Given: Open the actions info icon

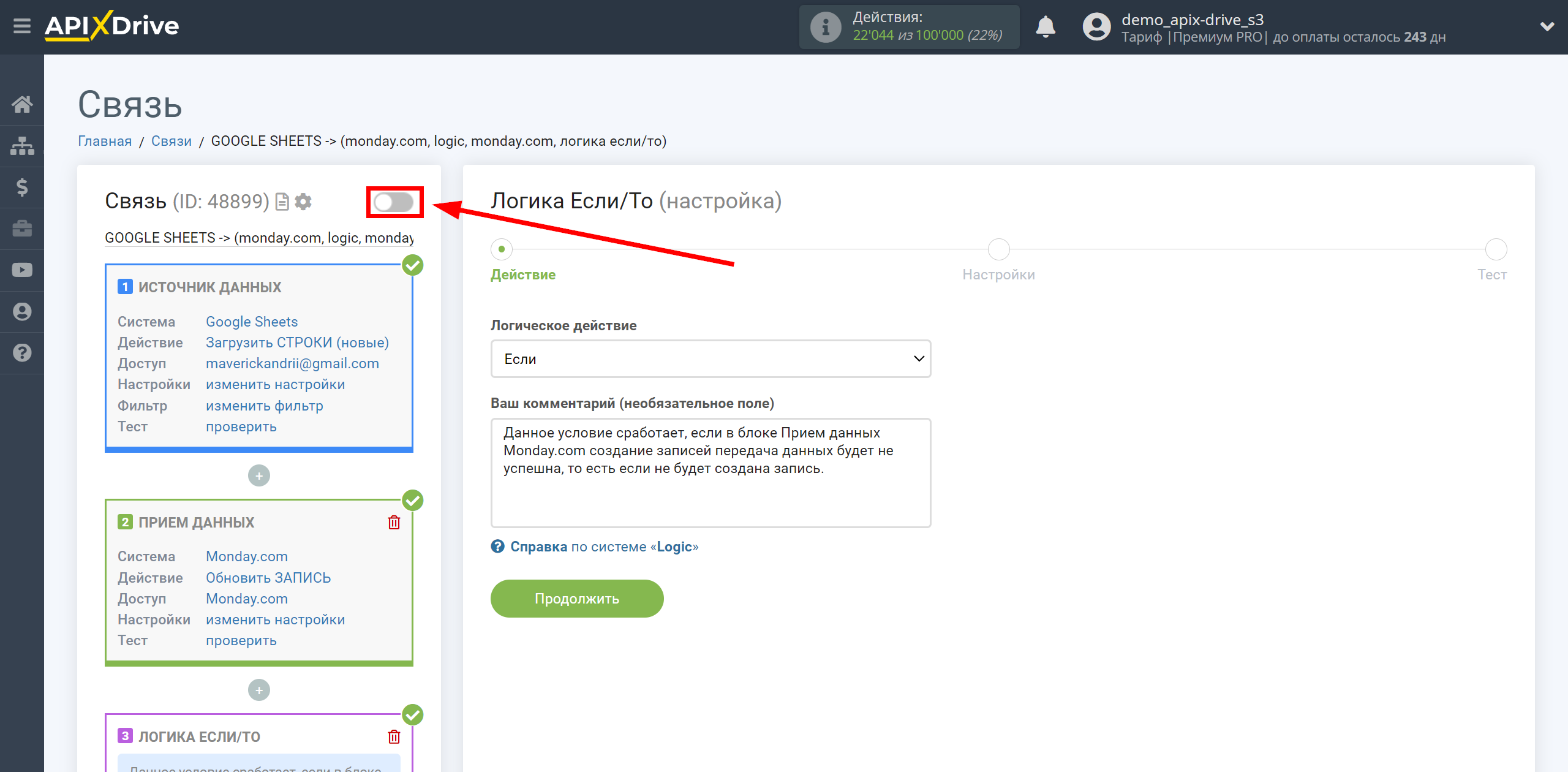Looking at the screenshot, I should [825, 27].
